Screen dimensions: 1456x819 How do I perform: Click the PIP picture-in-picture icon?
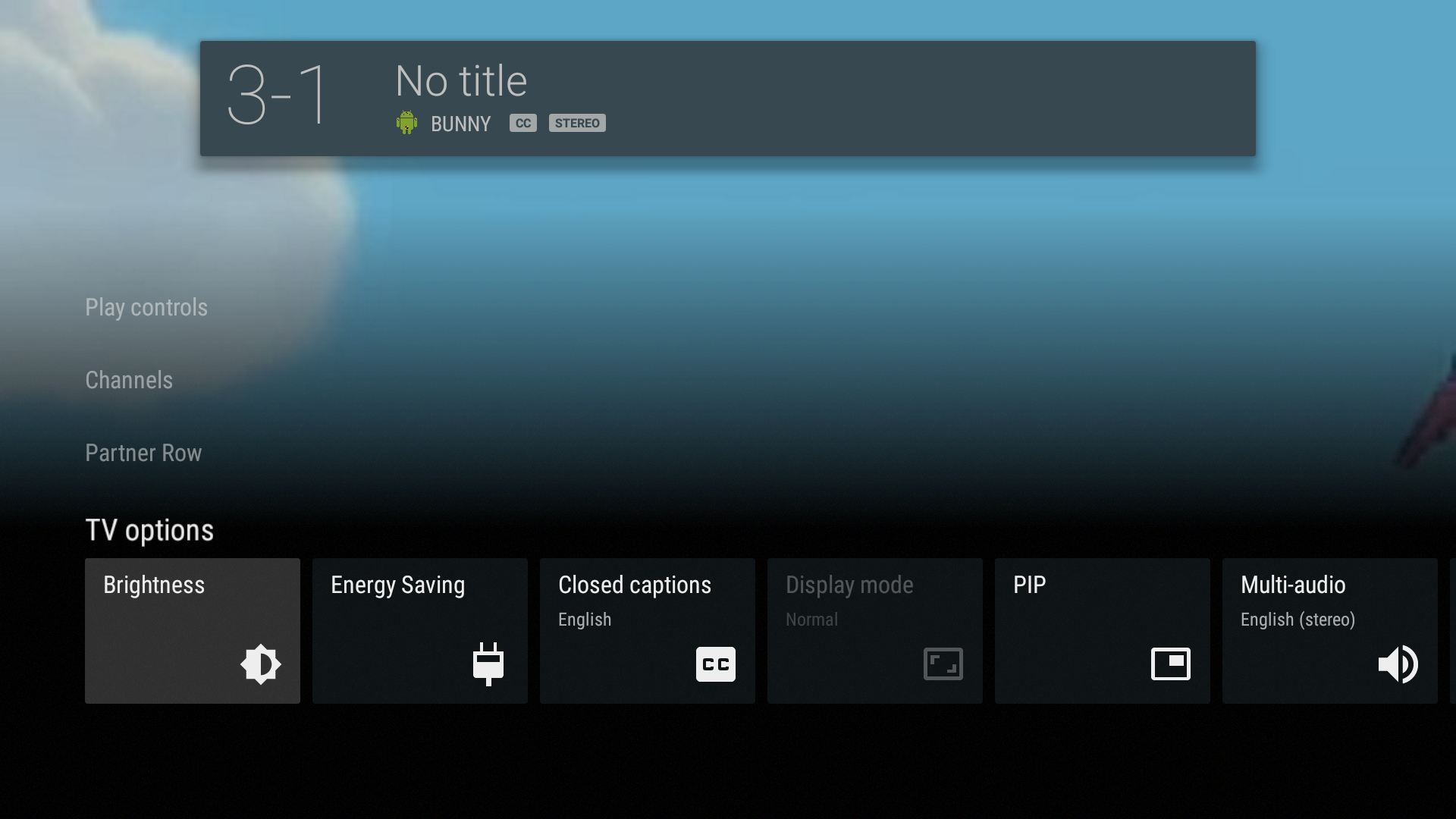pos(1170,664)
